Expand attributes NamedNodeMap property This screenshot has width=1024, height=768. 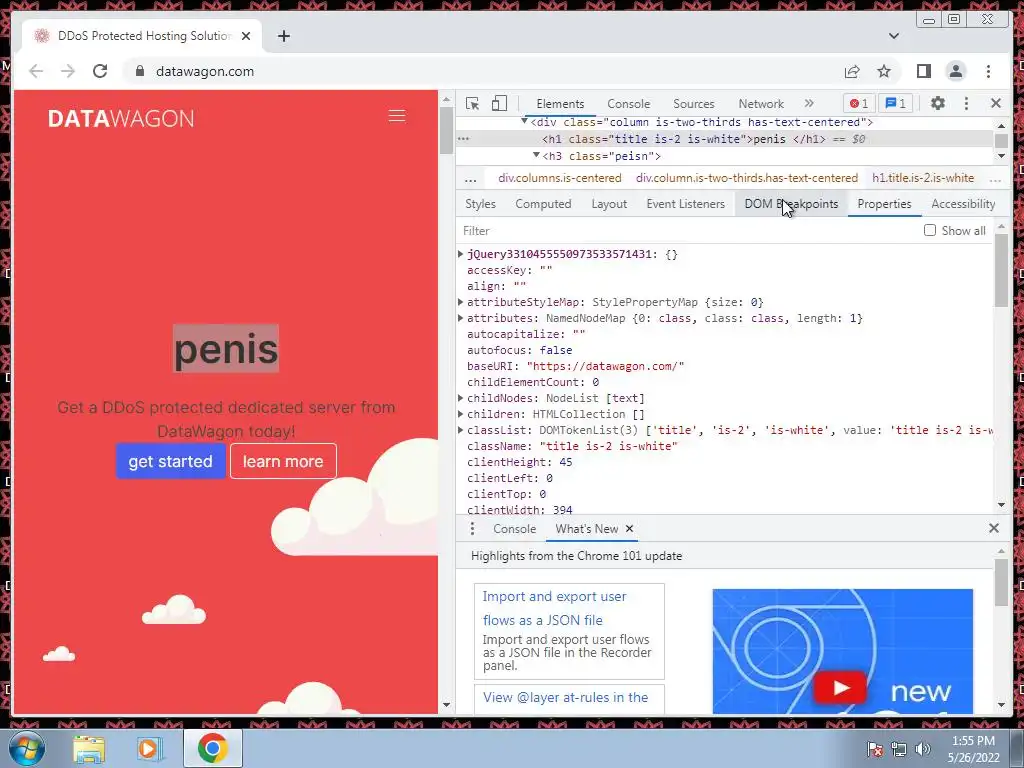(460, 318)
